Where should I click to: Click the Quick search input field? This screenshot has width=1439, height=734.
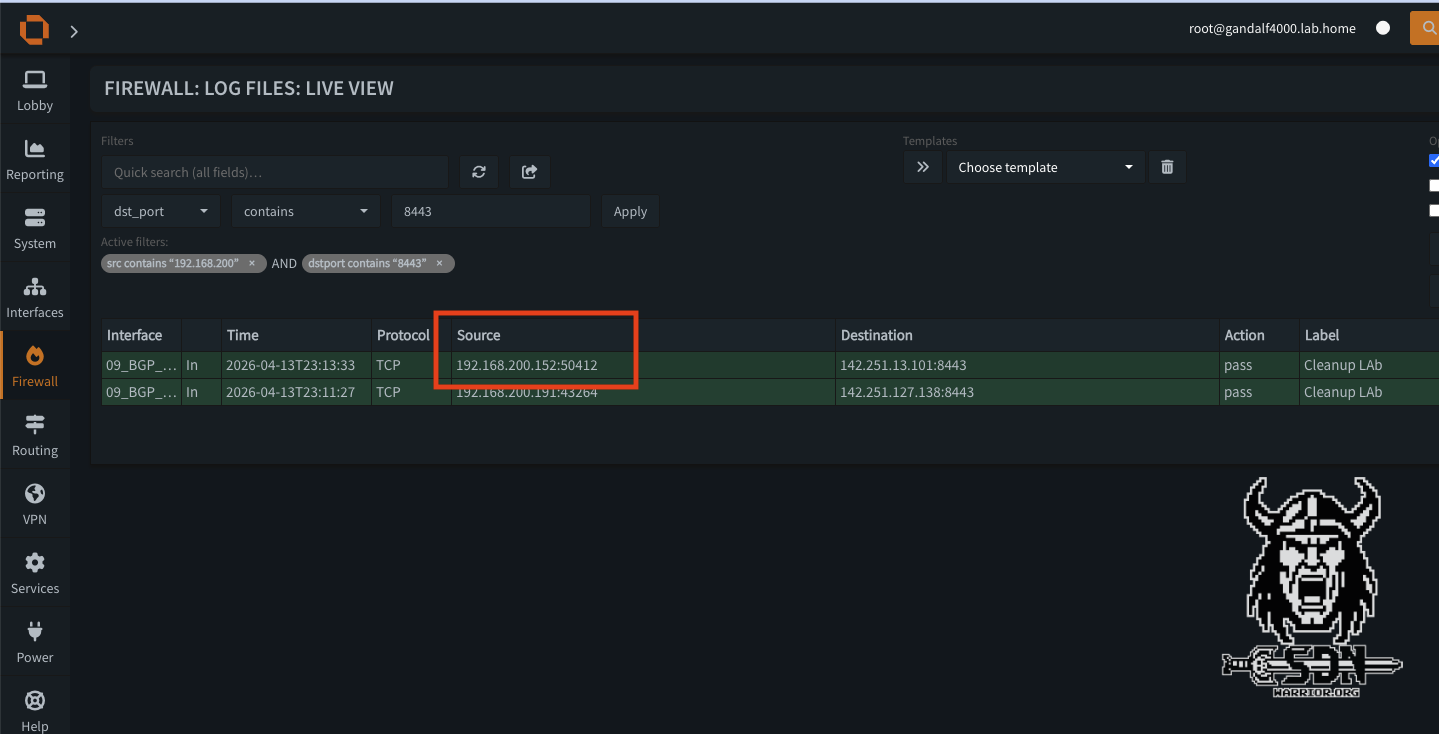275,172
